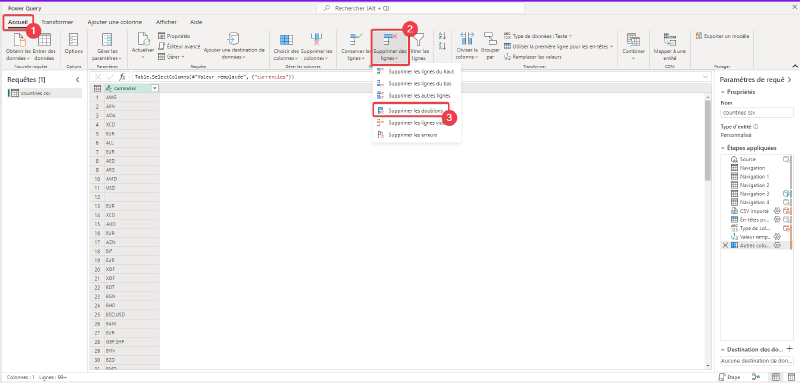
Task: Open Propriétés in the ribbon
Action: pyautogui.click(x=174, y=36)
